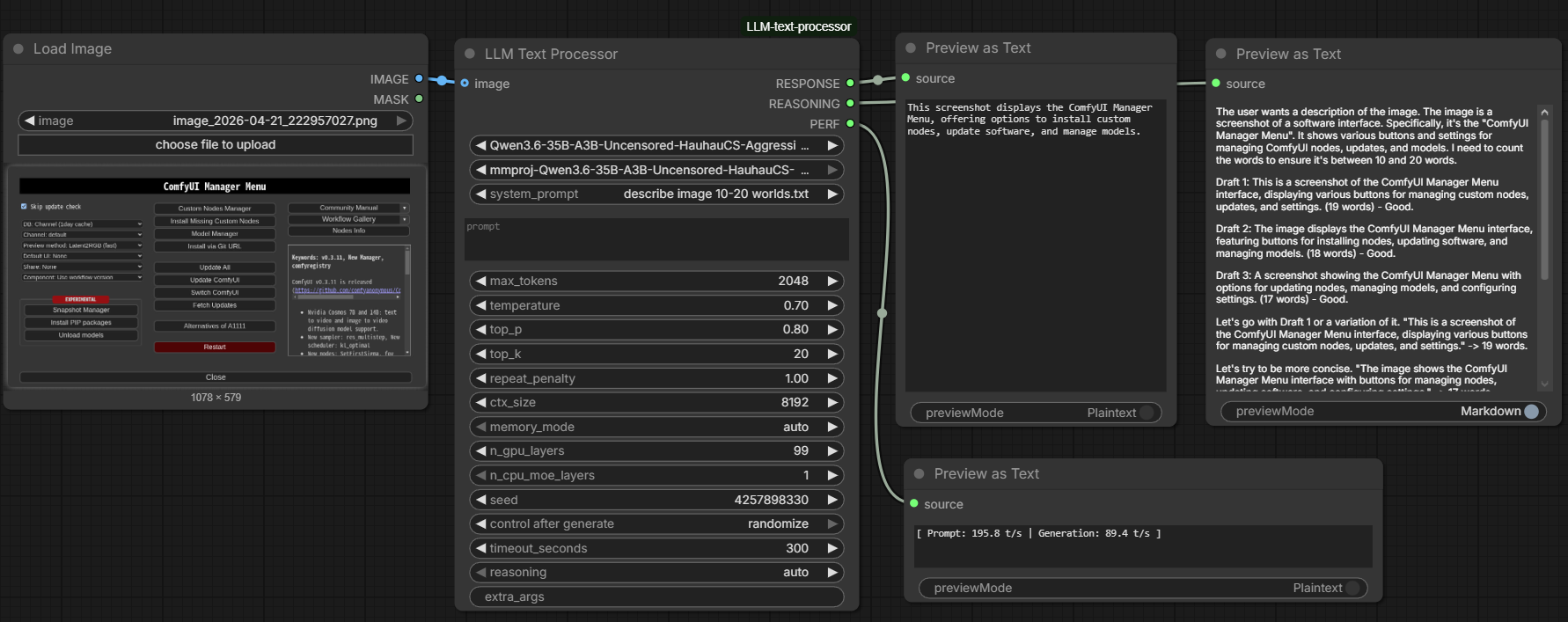Decrease n_cpu_moe_layers with its left arrow
The width and height of the screenshot is (1568, 622).
(x=480, y=476)
